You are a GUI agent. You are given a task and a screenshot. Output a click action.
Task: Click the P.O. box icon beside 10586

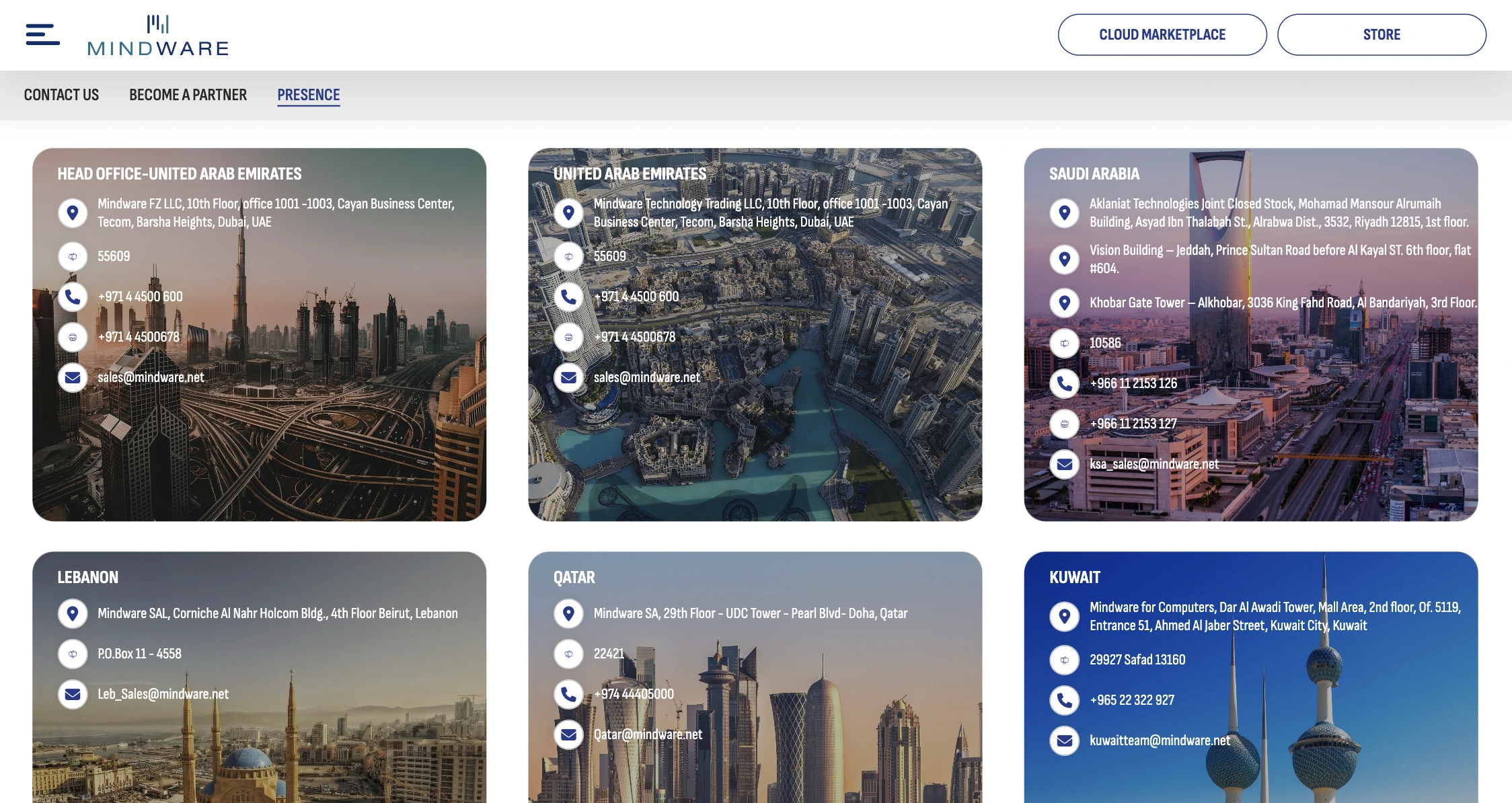(1065, 343)
